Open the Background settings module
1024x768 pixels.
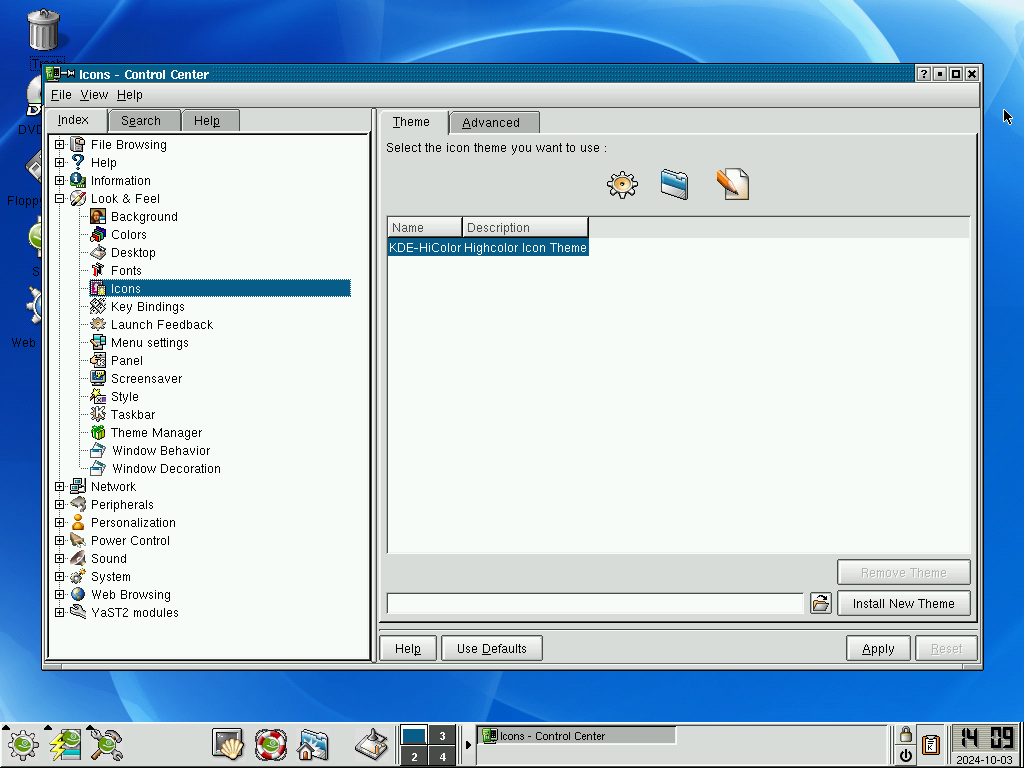tap(144, 217)
